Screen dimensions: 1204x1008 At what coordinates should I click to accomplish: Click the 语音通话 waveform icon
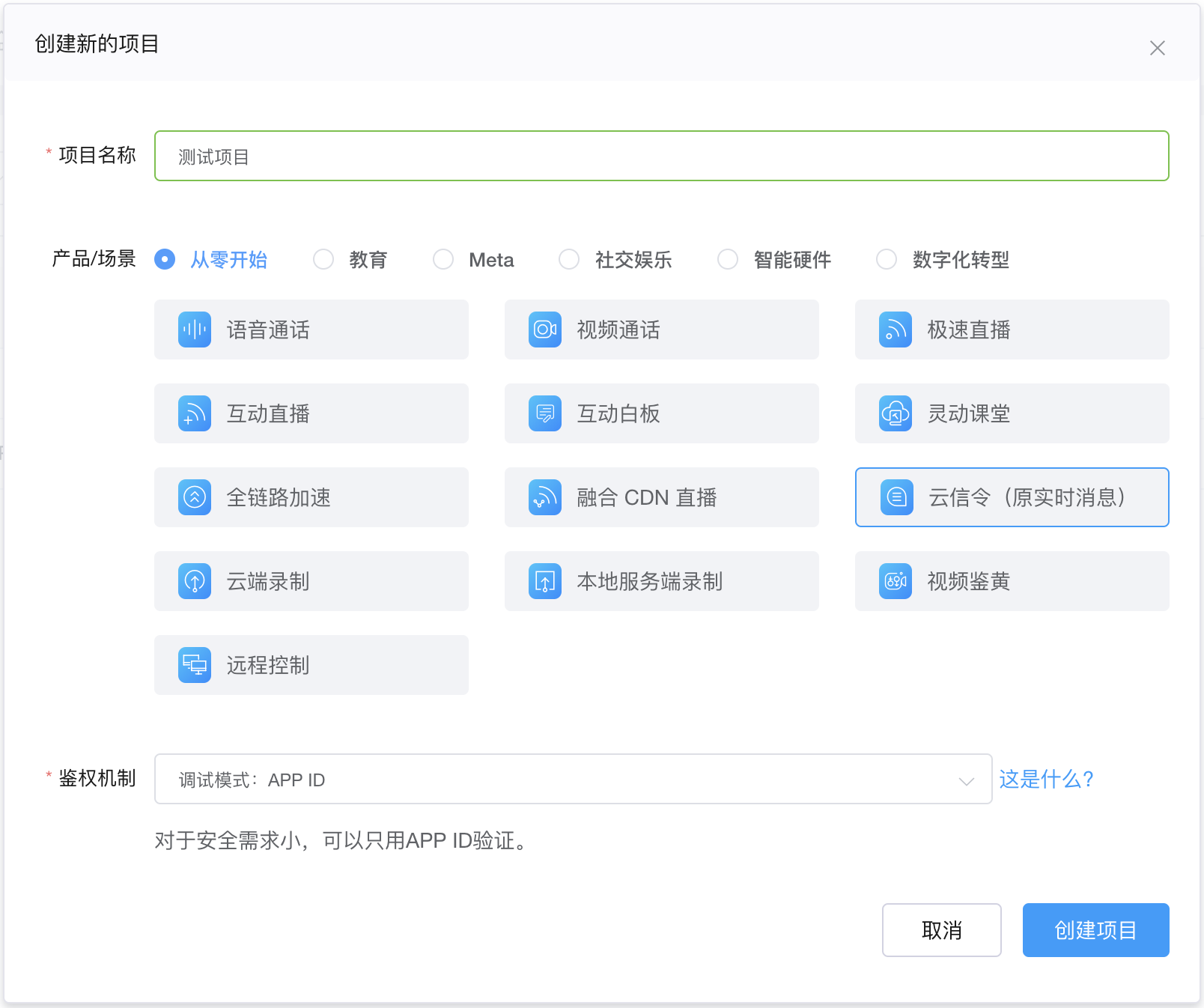click(x=195, y=330)
